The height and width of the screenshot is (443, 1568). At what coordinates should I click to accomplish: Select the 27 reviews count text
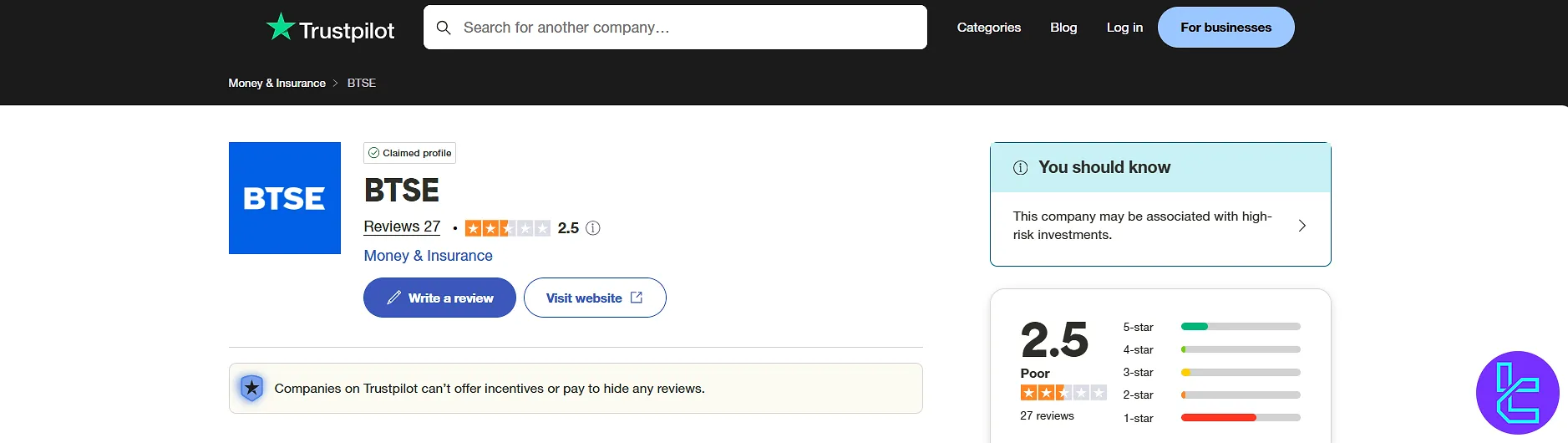tap(1047, 415)
